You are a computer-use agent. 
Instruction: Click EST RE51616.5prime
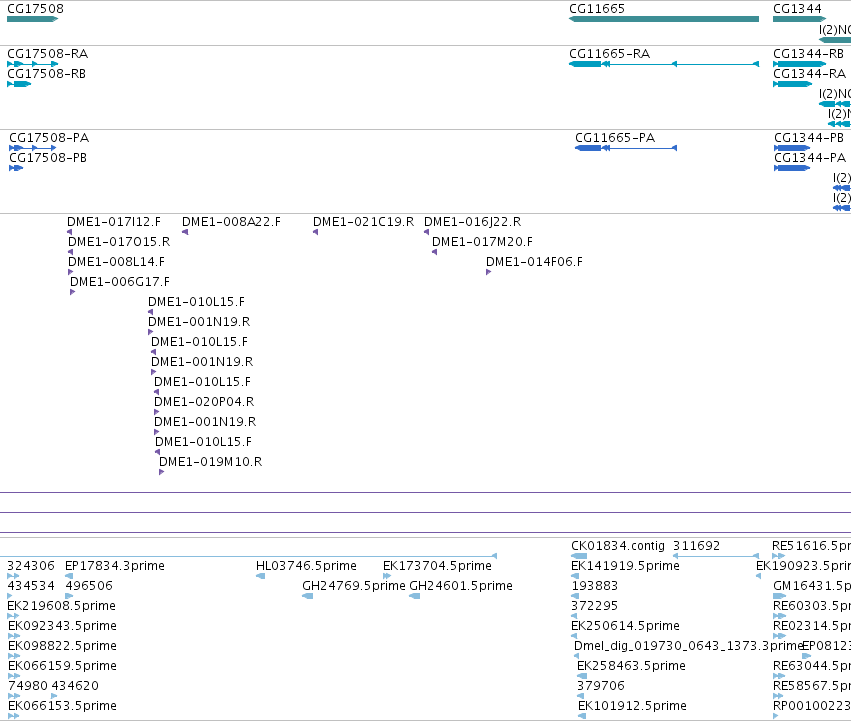[778, 556]
